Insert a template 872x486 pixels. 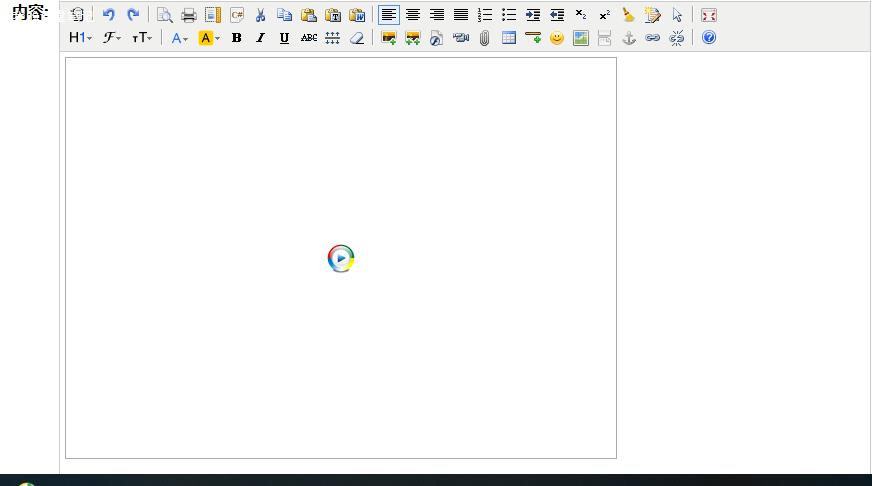pyautogui.click(x=213, y=15)
